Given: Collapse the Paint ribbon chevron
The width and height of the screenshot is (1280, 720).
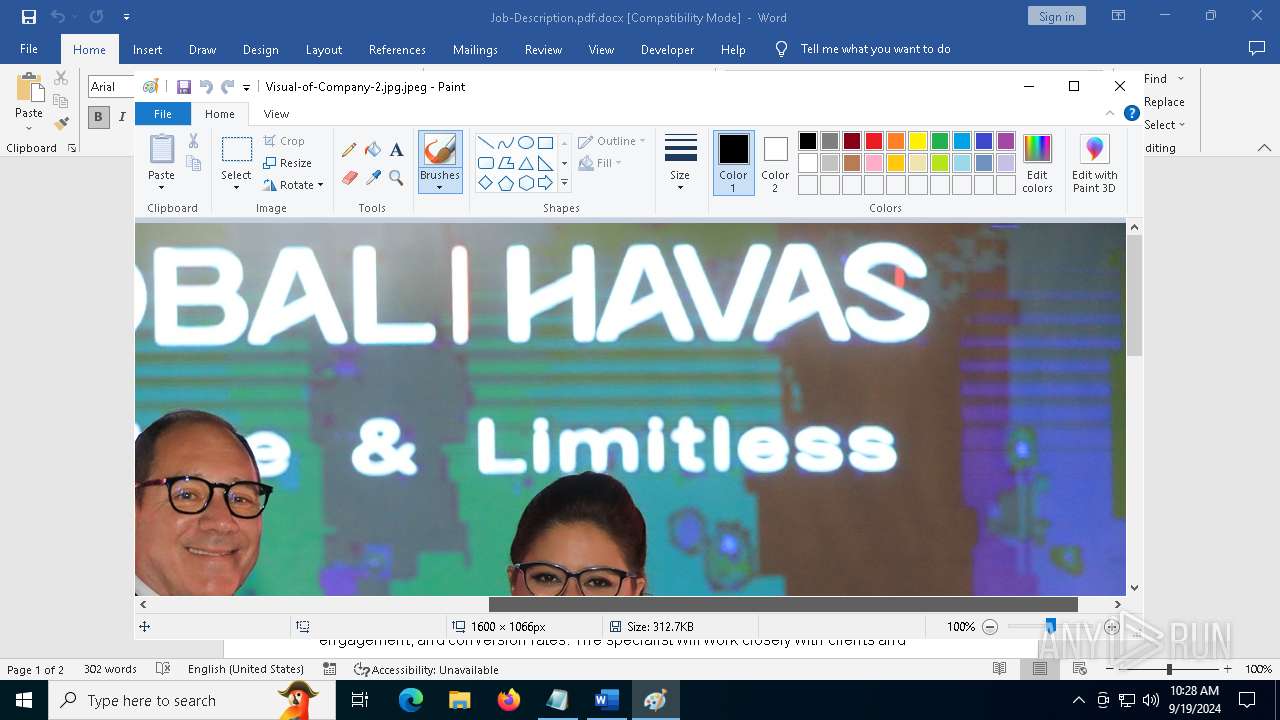Looking at the screenshot, I should click(1109, 113).
